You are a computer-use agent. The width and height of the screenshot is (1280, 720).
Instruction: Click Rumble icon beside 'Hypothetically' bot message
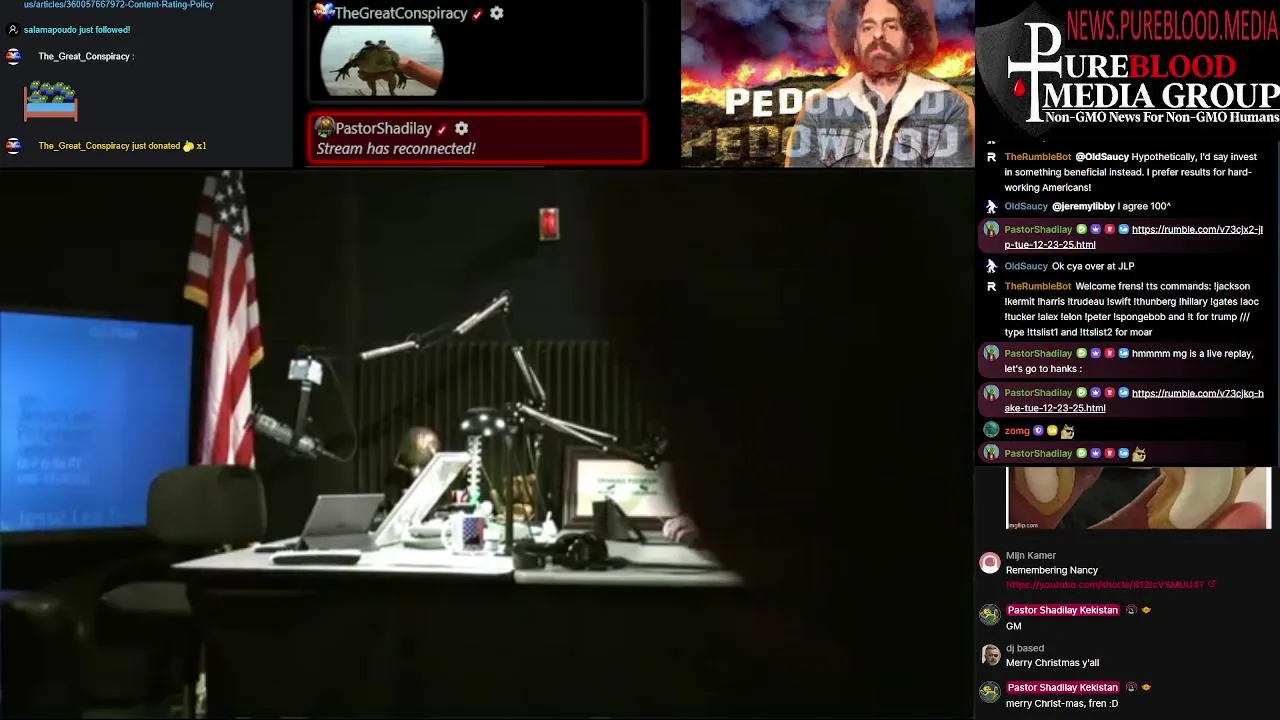991,157
